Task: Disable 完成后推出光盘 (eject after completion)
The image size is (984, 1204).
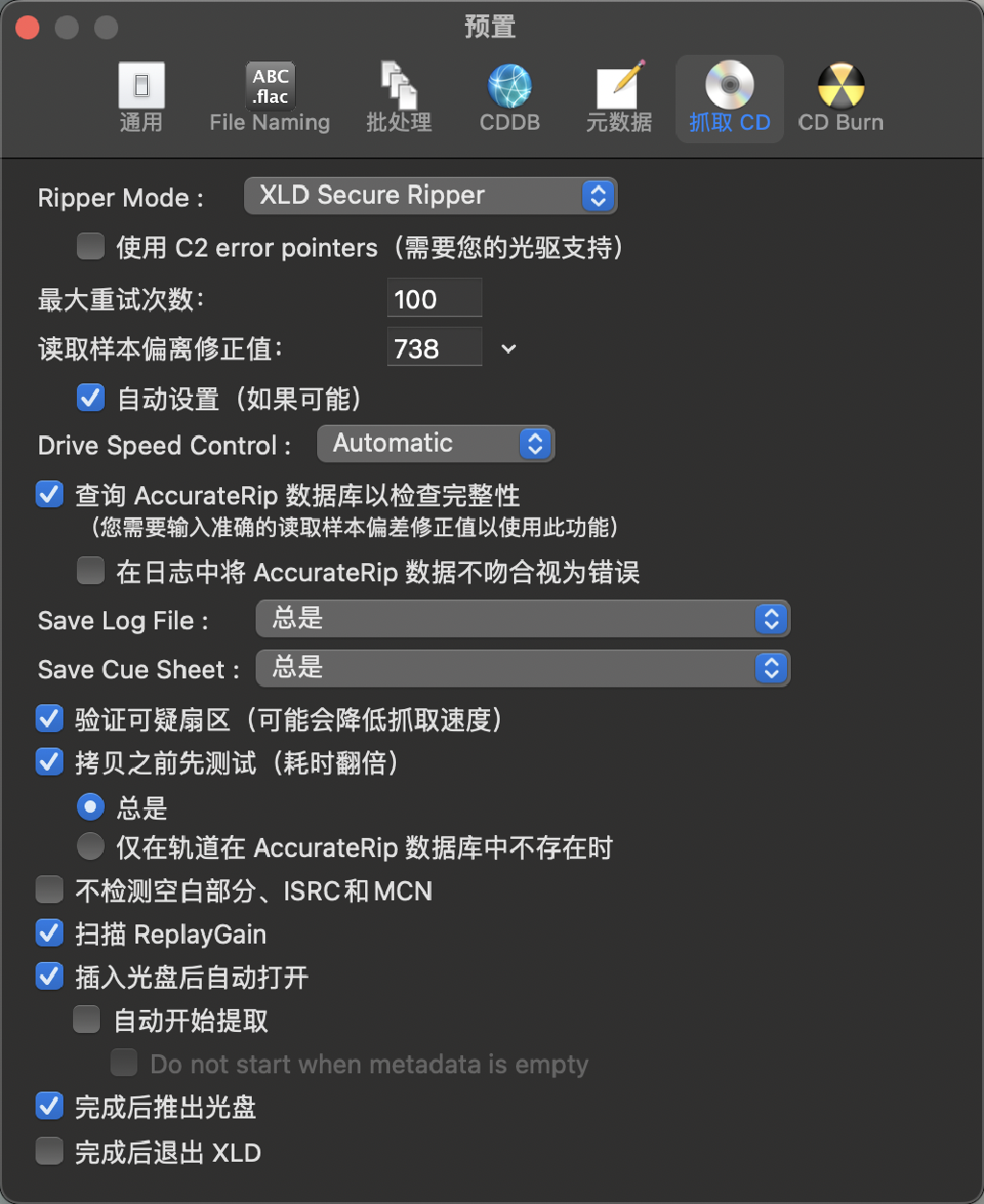Action: pos(49,1107)
